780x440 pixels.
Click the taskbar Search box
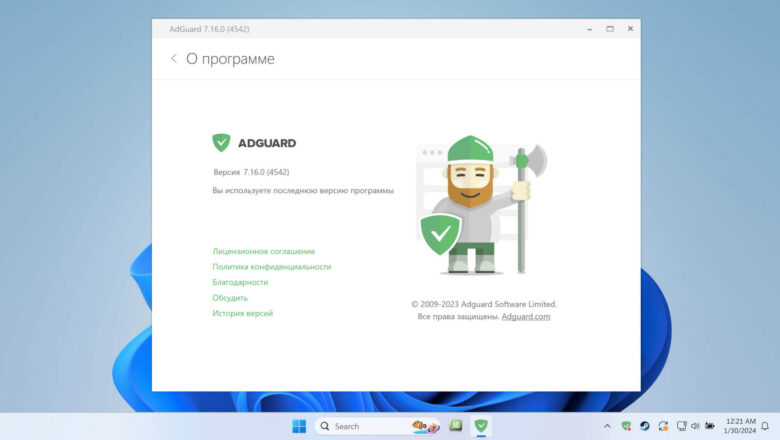click(378, 426)
